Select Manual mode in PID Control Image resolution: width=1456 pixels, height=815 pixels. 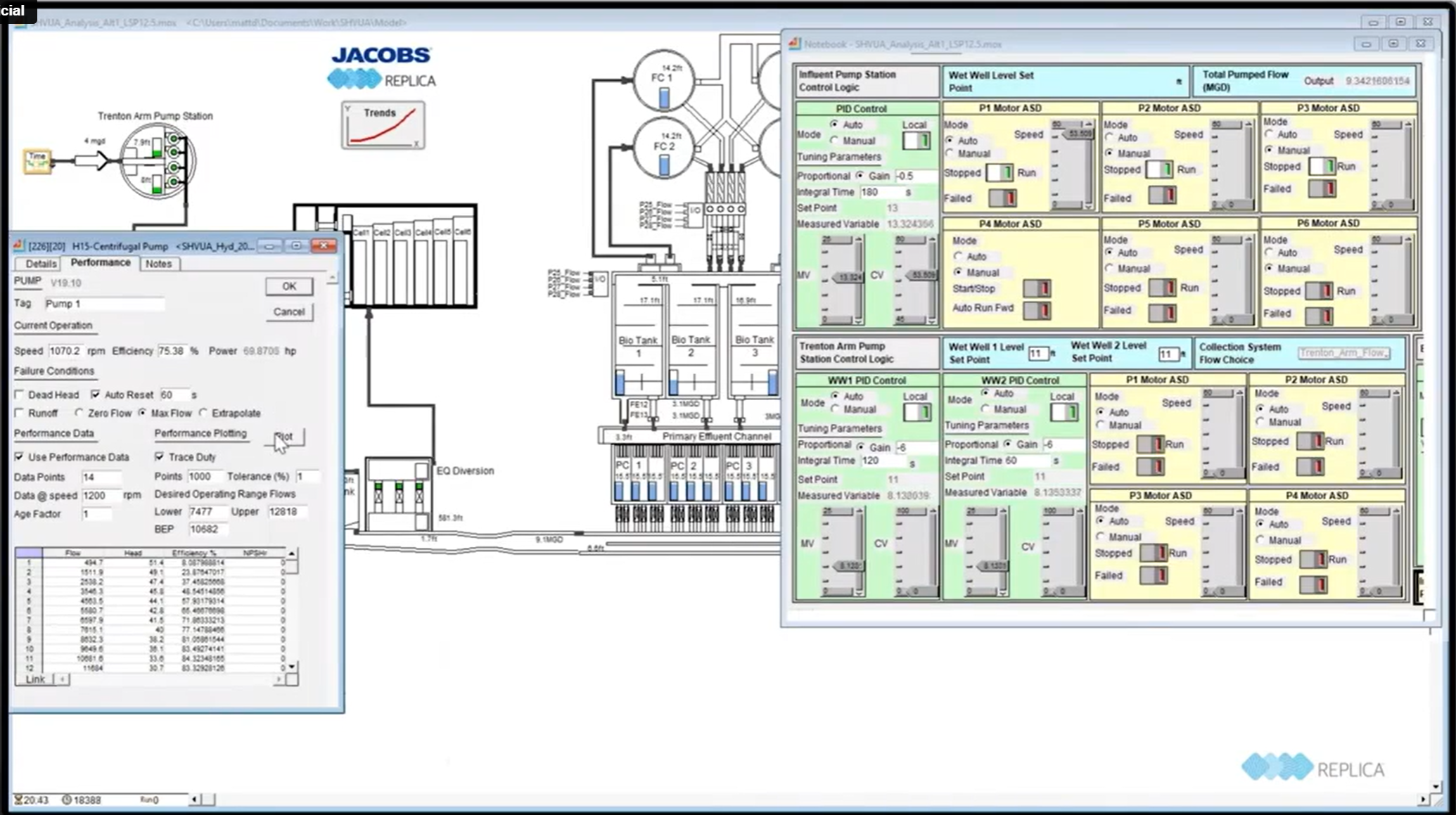pos(835,141)
